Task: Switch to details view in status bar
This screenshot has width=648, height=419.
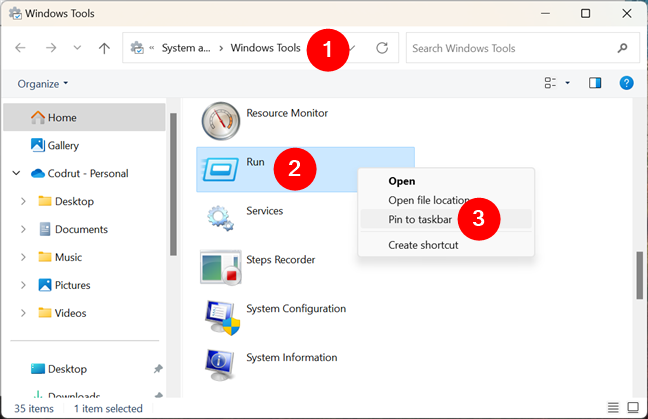Action: (613, 408)
